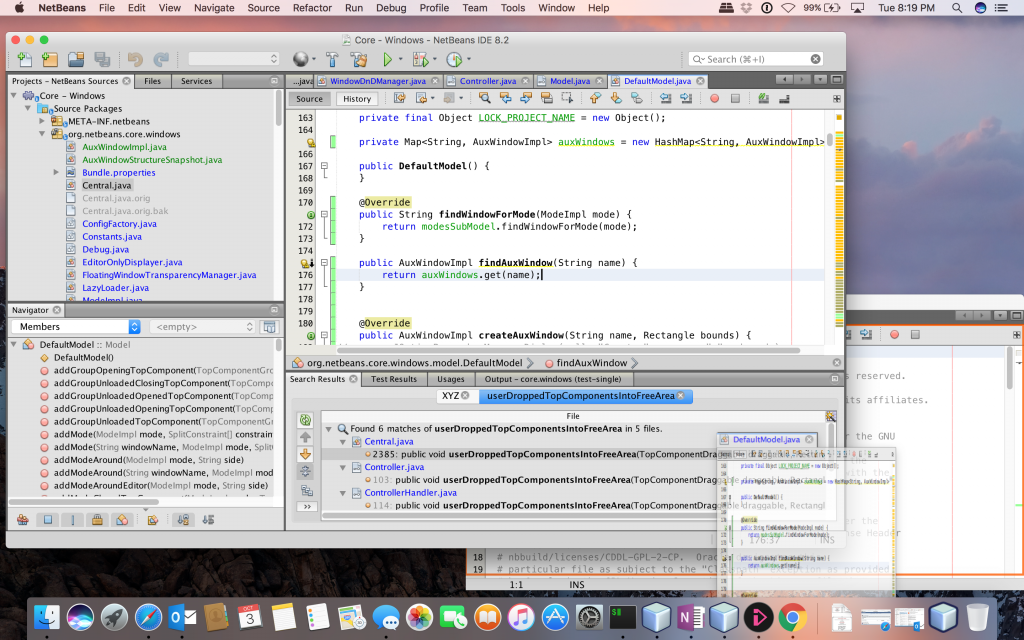Open Terminal from the Dock
This screenshot has height=640, width=1024.
point(622,616)
